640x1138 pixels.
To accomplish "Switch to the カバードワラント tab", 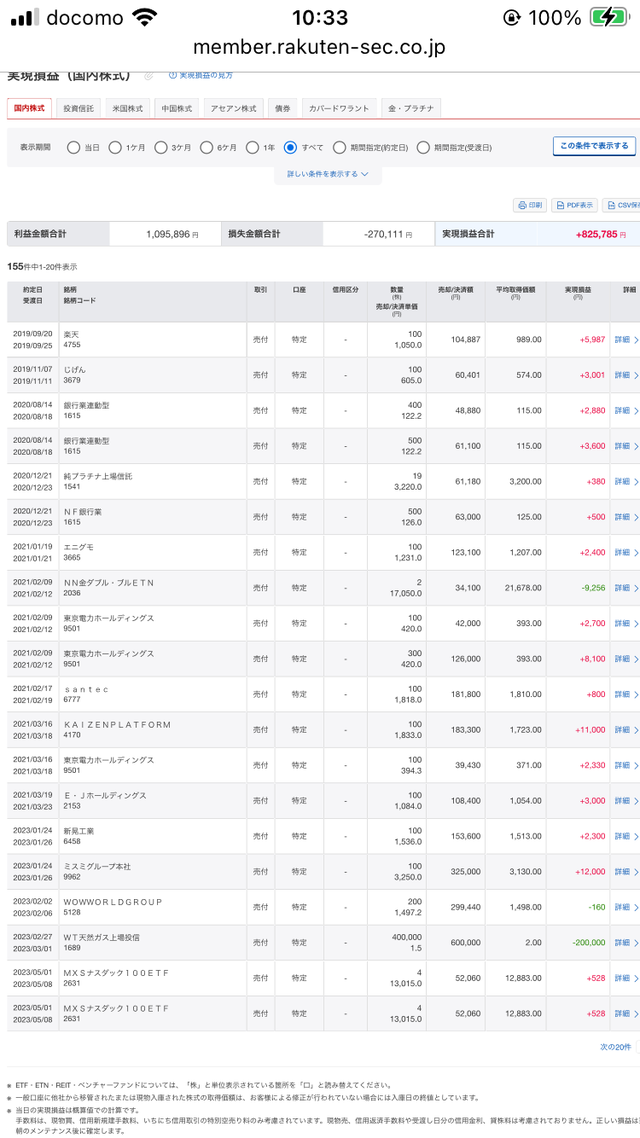I will 339,108.
